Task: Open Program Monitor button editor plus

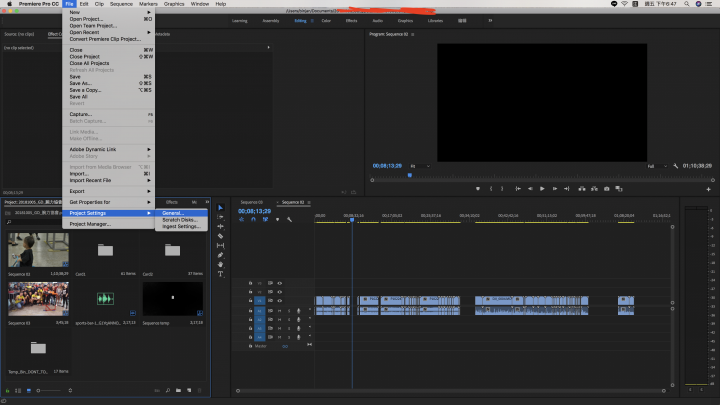Action: 709,189
